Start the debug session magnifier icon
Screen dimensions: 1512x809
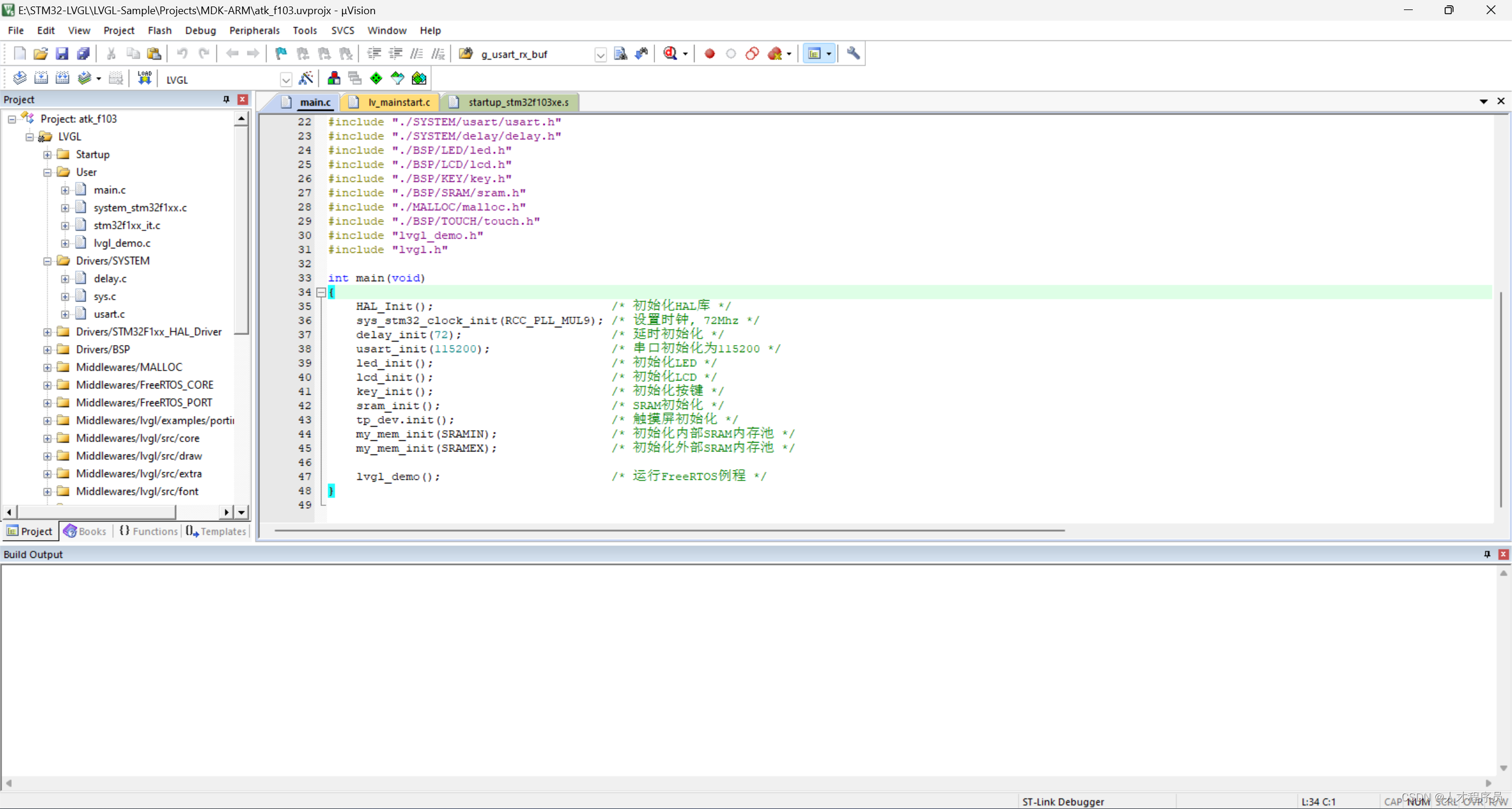670,53
